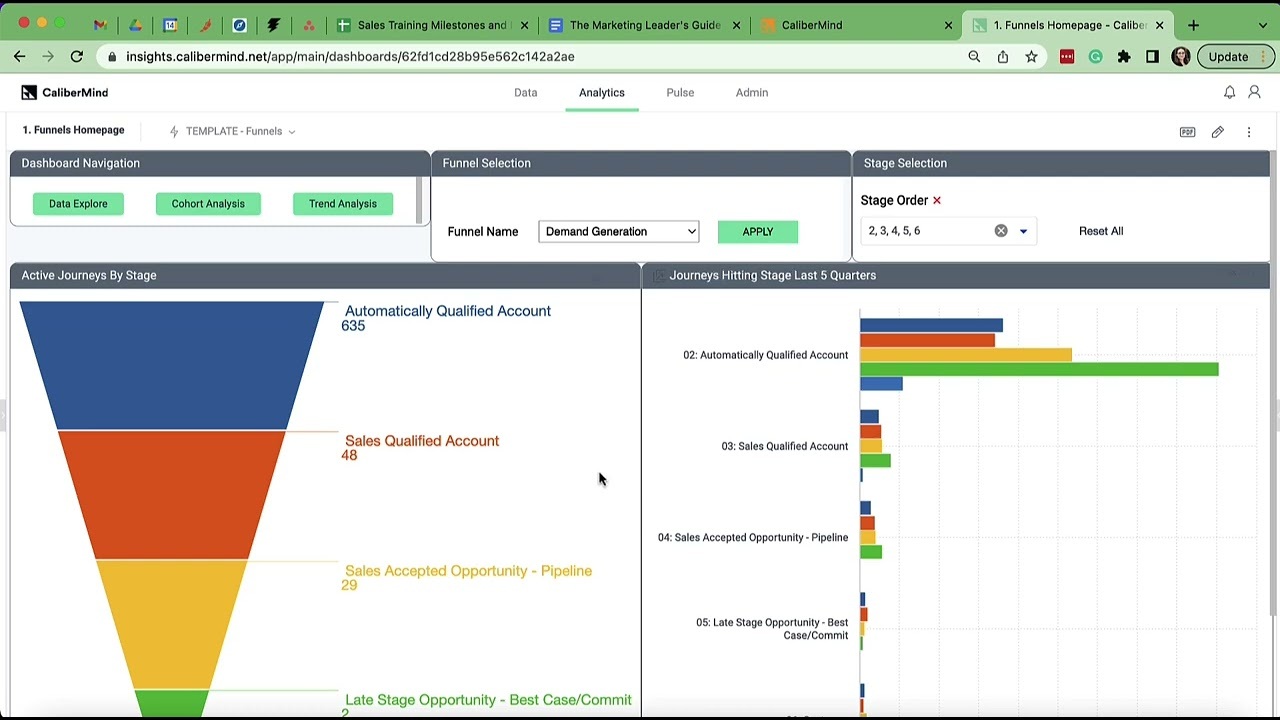The image size is (1280, 720).
Task: Apply the Demand Generation funnel selection
Action: click(x=757, y=231)
